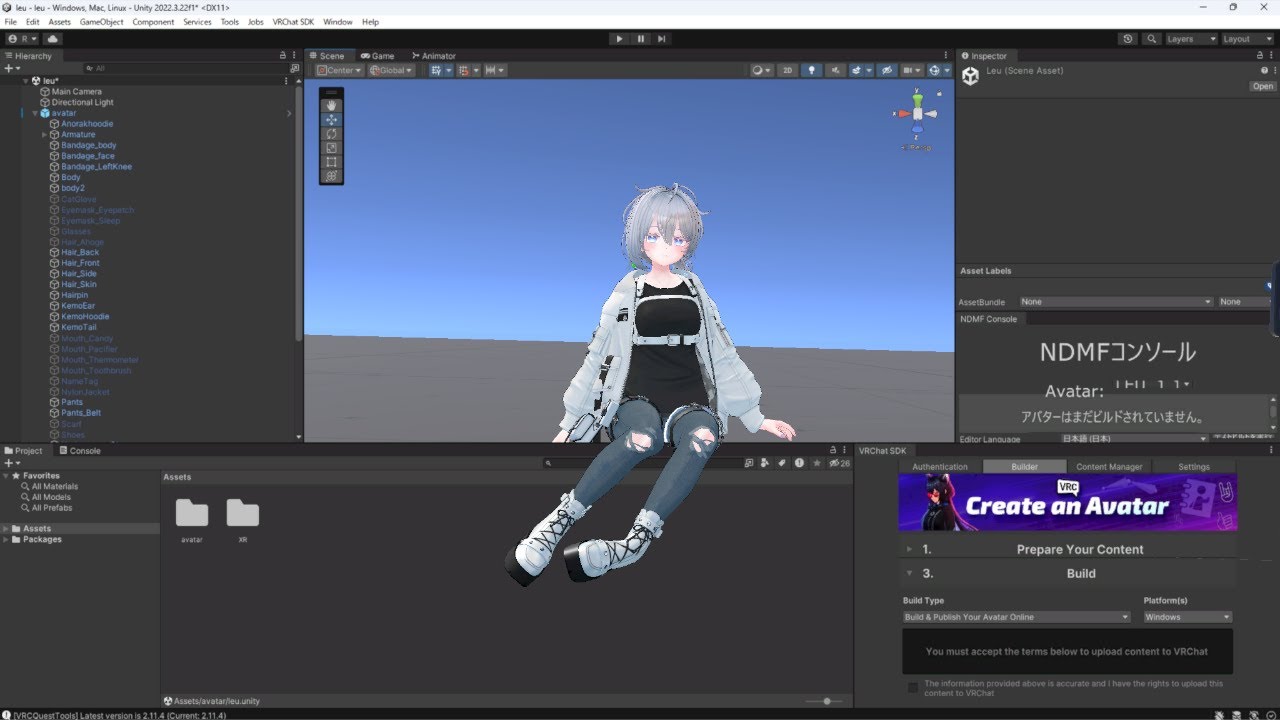
Task: Click the Step frame button
Action: click(662, 39)
